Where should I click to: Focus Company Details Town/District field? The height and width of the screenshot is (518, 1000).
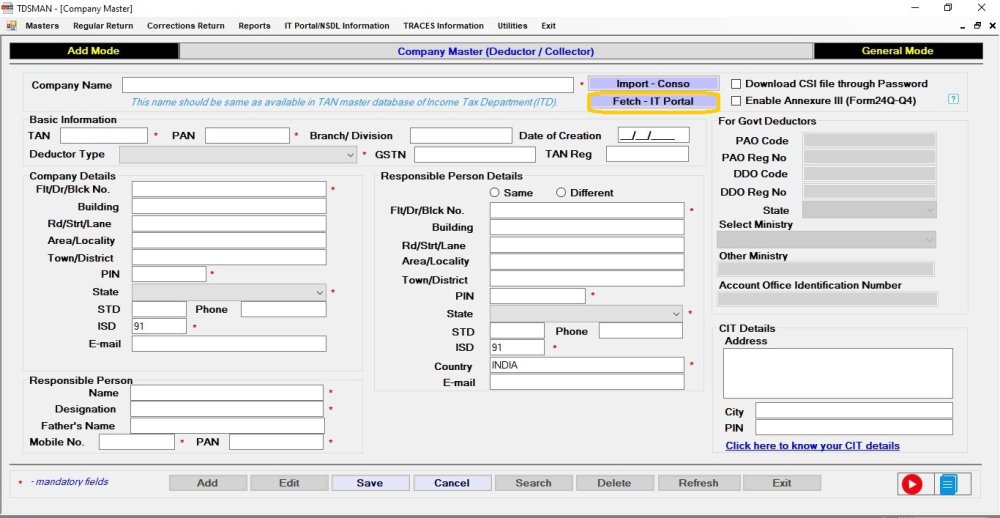coord(229,258)
